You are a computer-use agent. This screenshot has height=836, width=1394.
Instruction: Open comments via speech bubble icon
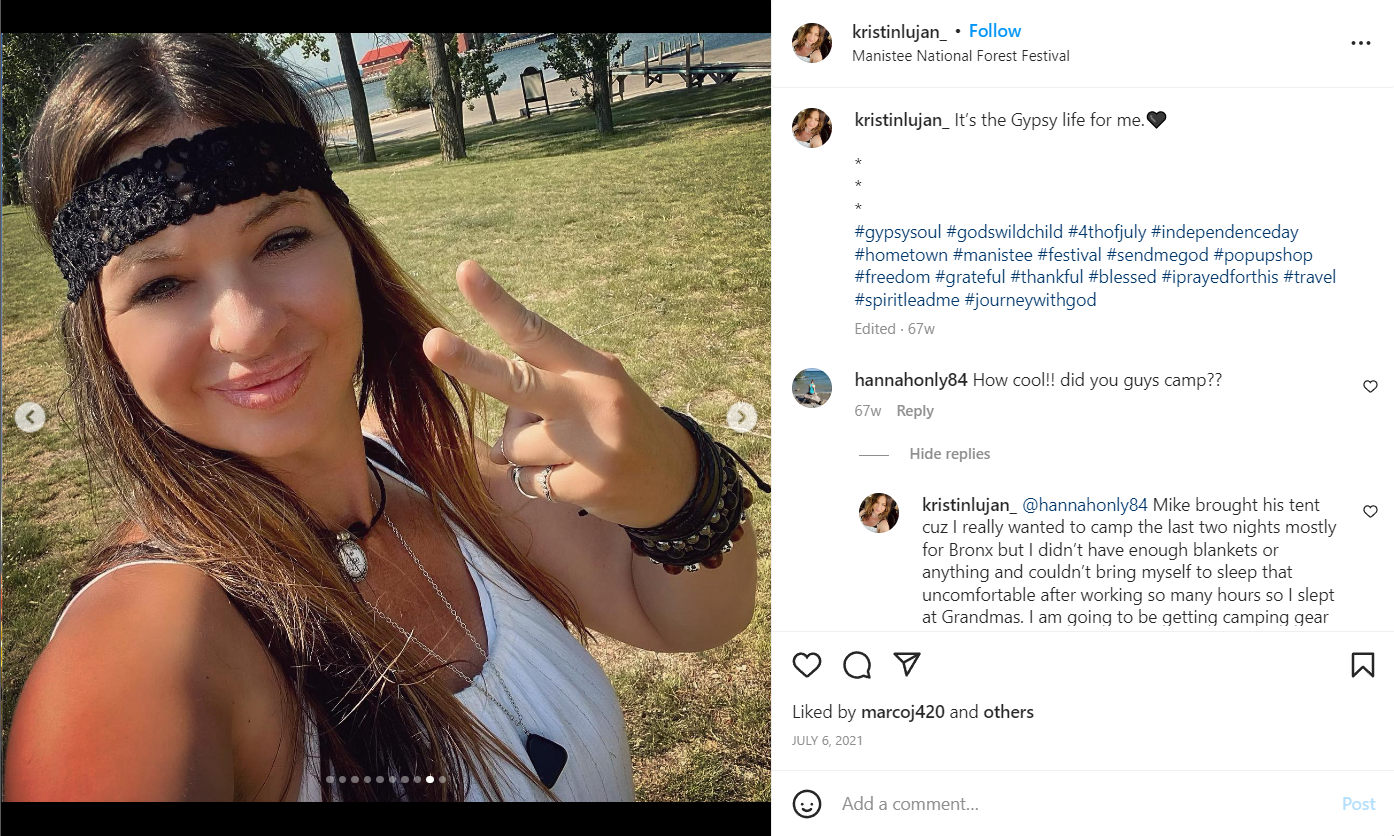click(857, 665)
